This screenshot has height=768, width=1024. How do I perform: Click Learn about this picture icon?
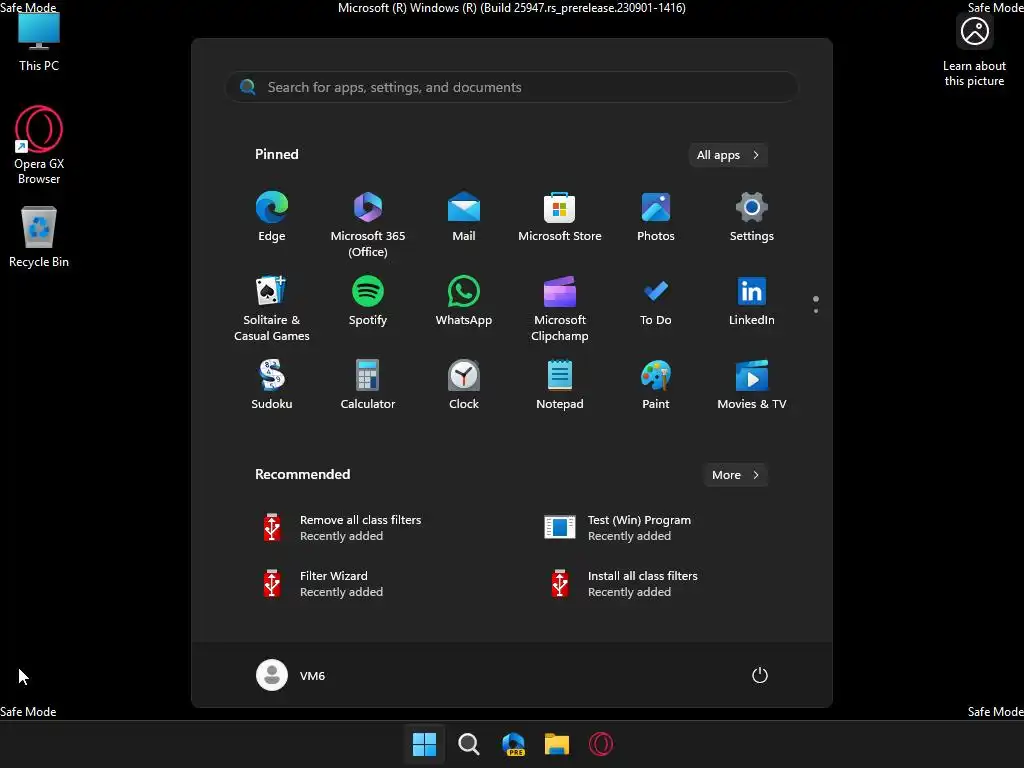click(x=974, y=52)
